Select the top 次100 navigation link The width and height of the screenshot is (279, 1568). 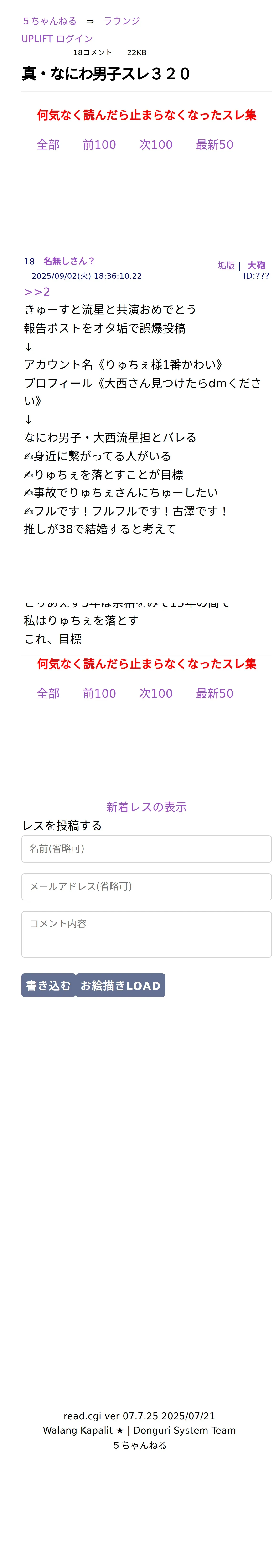pyautogui.click(x=156, y=144)
